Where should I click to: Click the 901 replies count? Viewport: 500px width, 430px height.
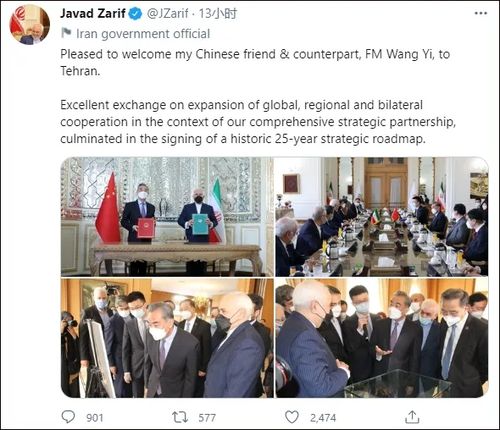click(x=95, y=418)
